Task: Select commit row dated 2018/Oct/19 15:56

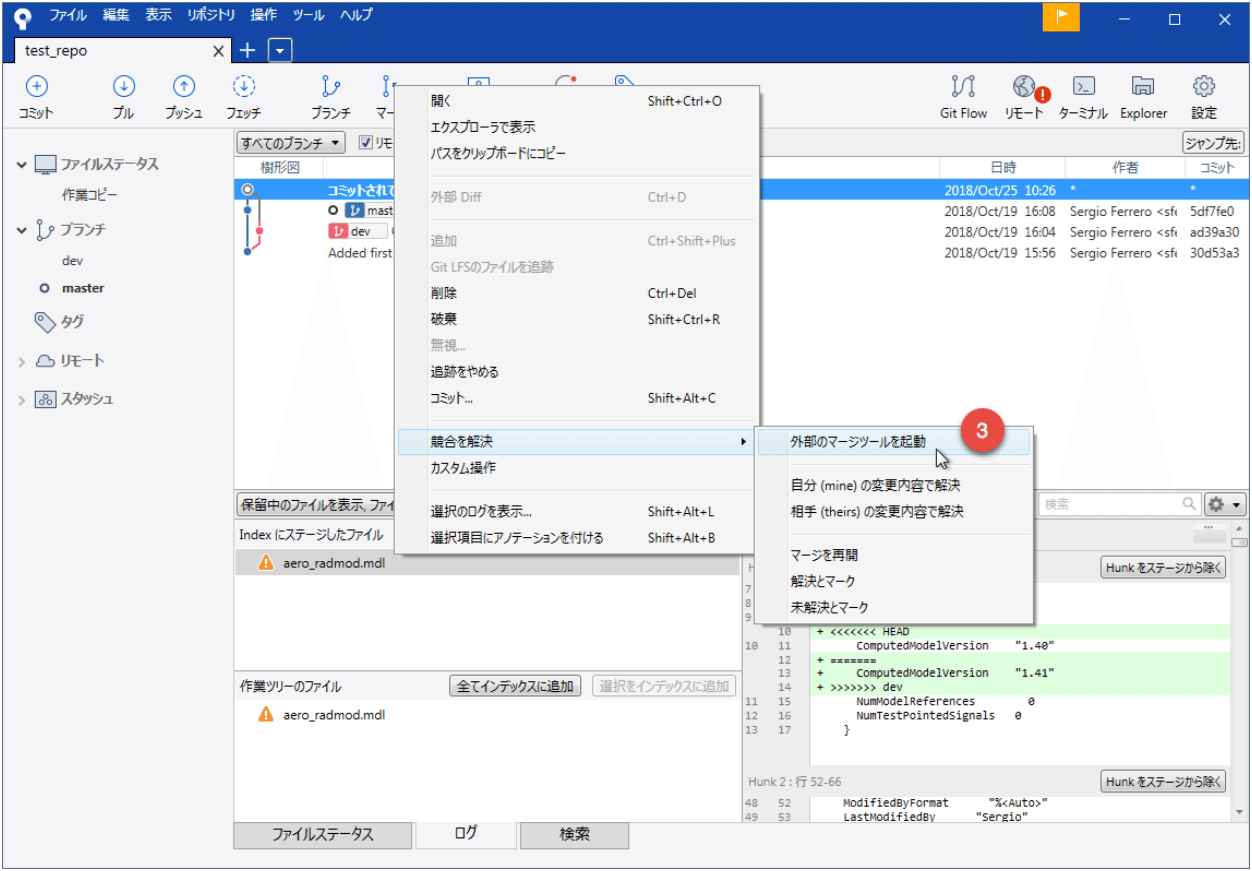Action: [740, 253]
